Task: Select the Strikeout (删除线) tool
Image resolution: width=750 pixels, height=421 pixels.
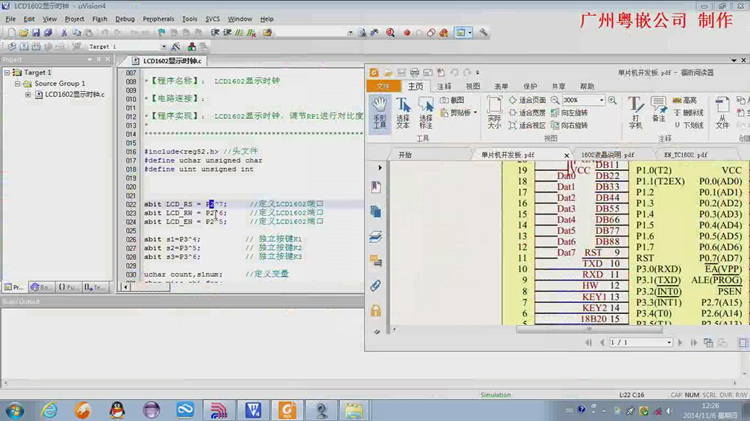Action: (x=688, y=112)
